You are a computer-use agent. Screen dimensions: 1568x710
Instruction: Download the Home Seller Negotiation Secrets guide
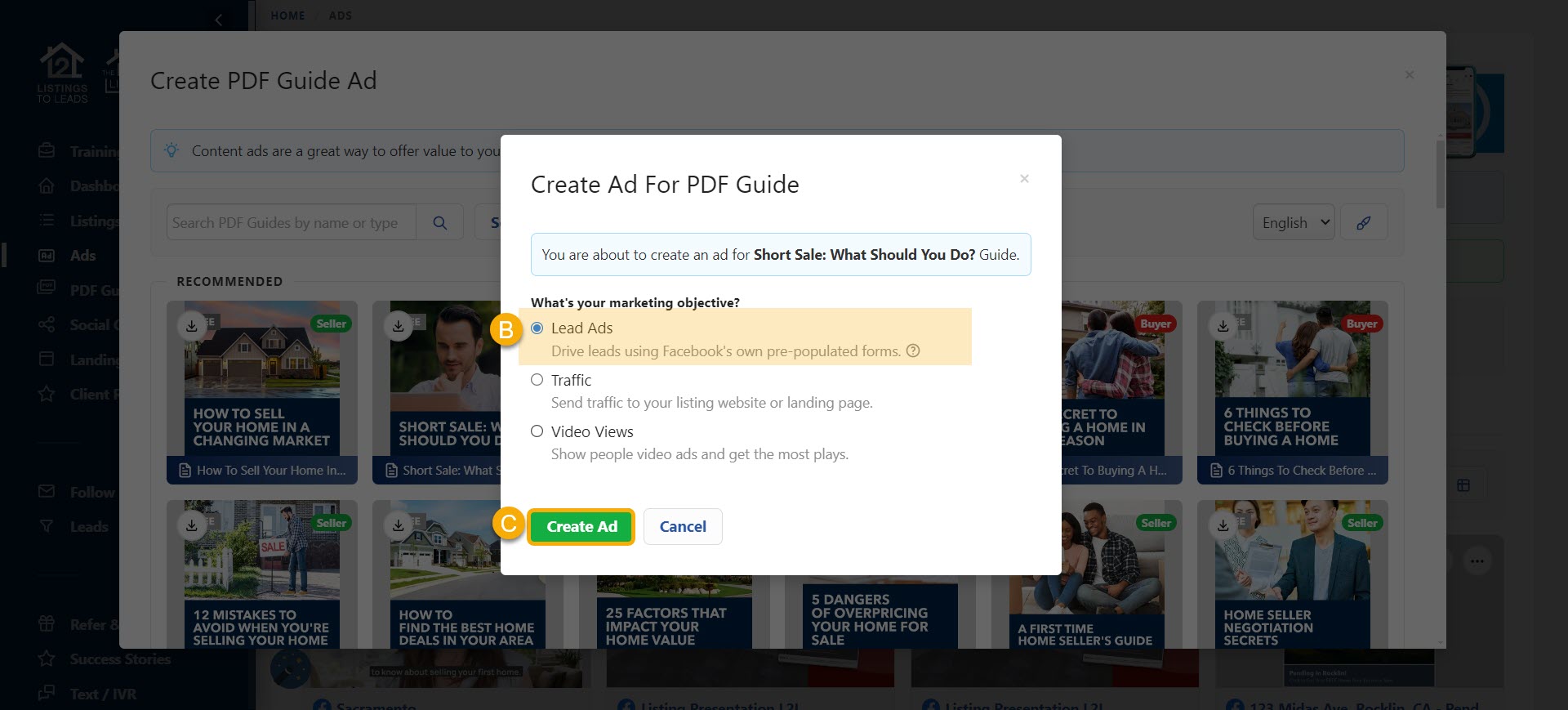[x=1223, y=525]
